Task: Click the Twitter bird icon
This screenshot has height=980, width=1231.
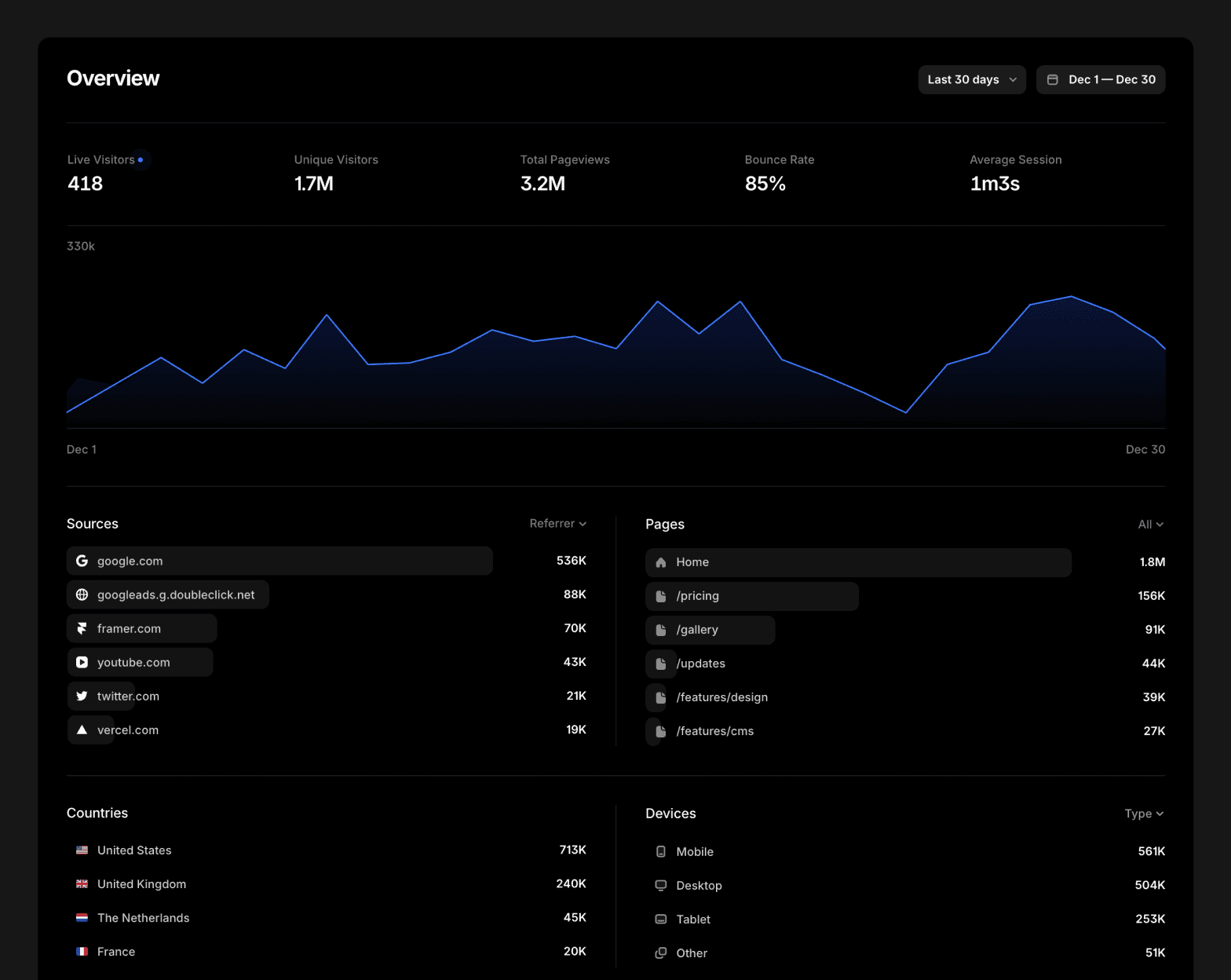Action: 82,696
